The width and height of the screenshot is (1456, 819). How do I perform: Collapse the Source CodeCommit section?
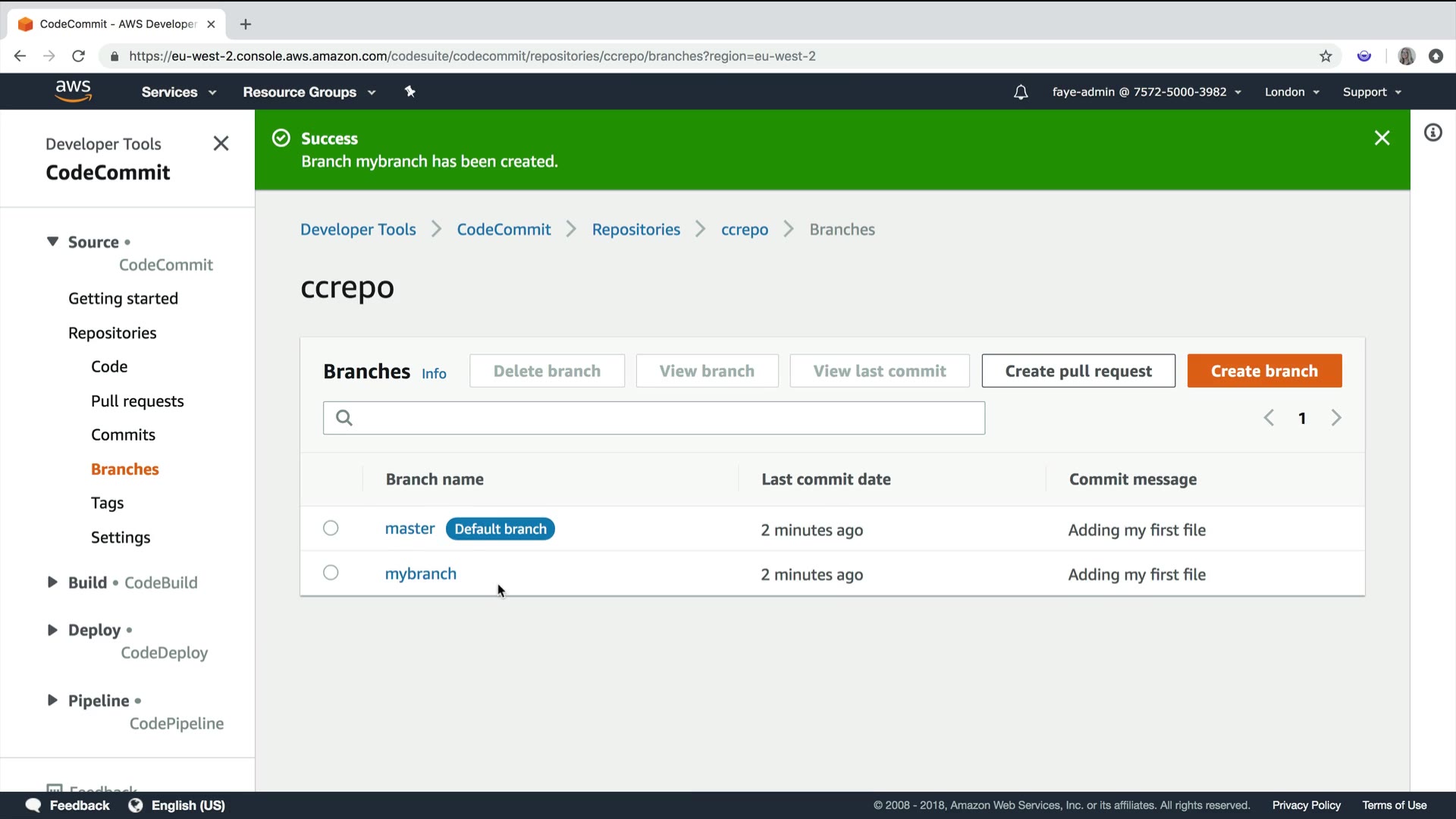click(x=52, y=242)
